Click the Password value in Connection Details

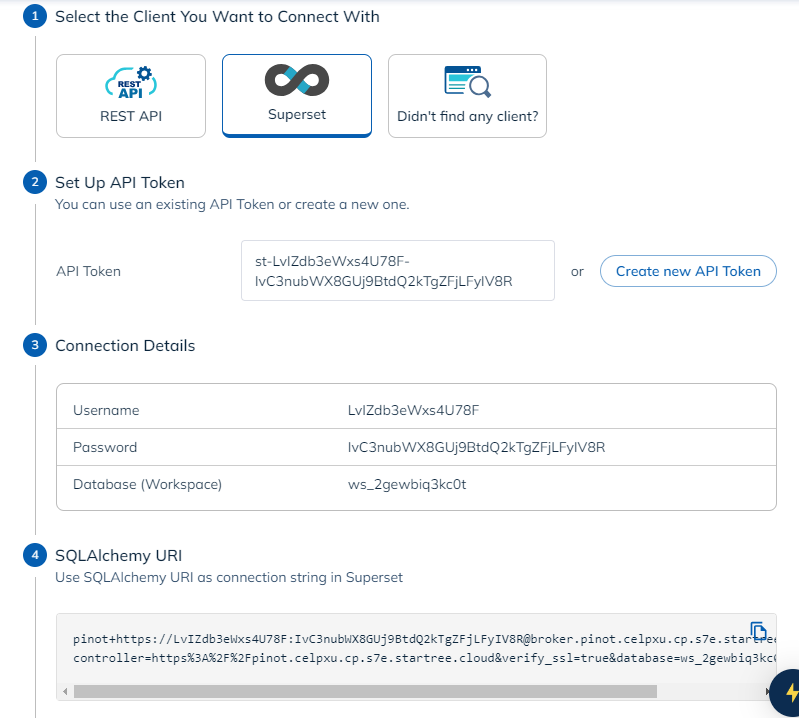(x=469, y=447)
